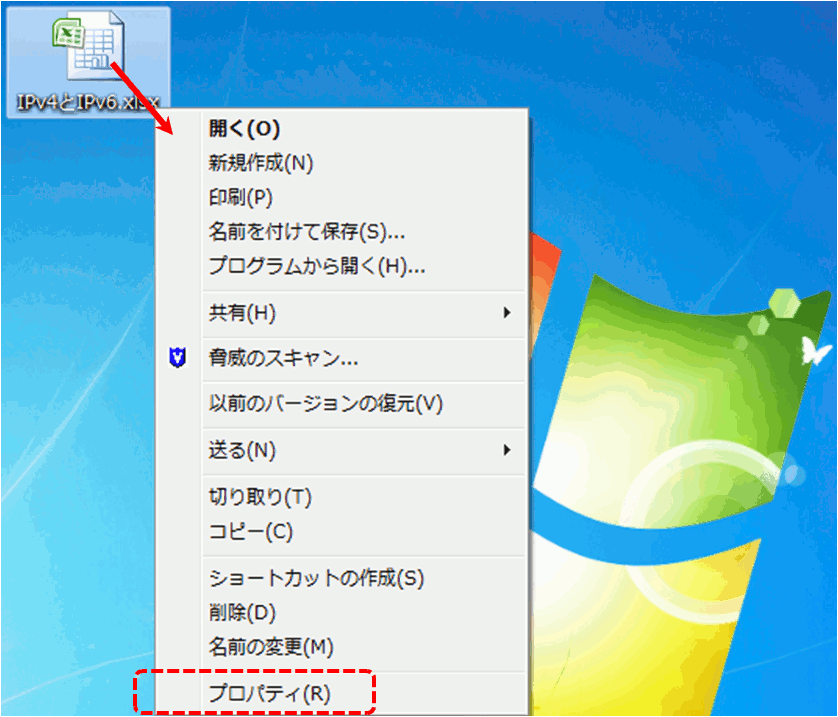Choose コピー(C) to copy the file

pos(250,531)
